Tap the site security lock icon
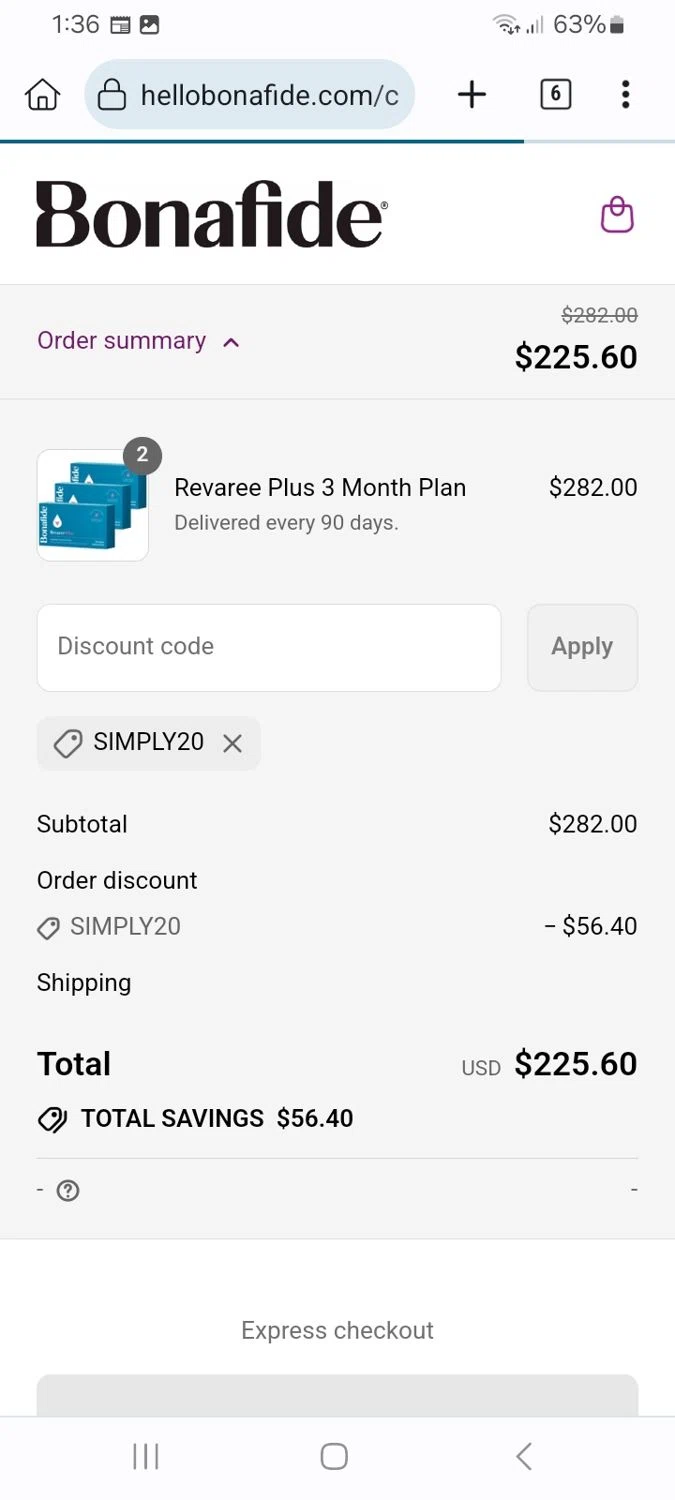This screenshot has height=1500, width=675. tap(111, 95)
